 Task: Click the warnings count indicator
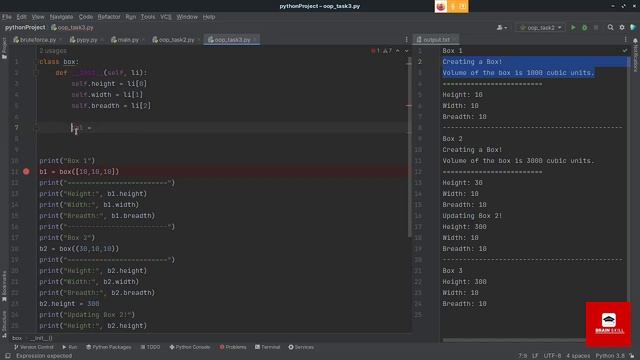(x=387, y=51)
